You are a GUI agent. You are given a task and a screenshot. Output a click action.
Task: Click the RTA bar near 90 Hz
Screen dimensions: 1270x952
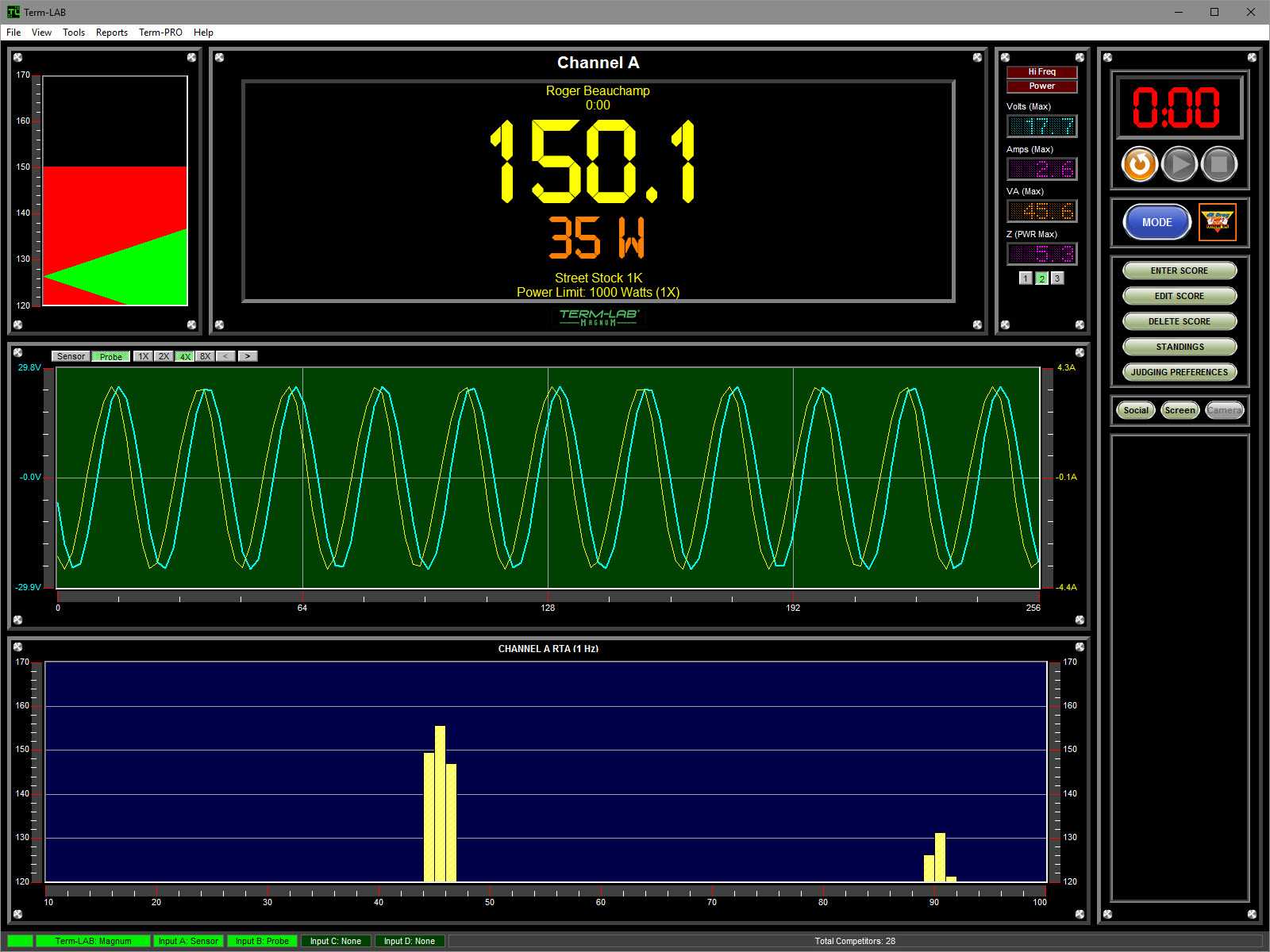tap(940, 857)
